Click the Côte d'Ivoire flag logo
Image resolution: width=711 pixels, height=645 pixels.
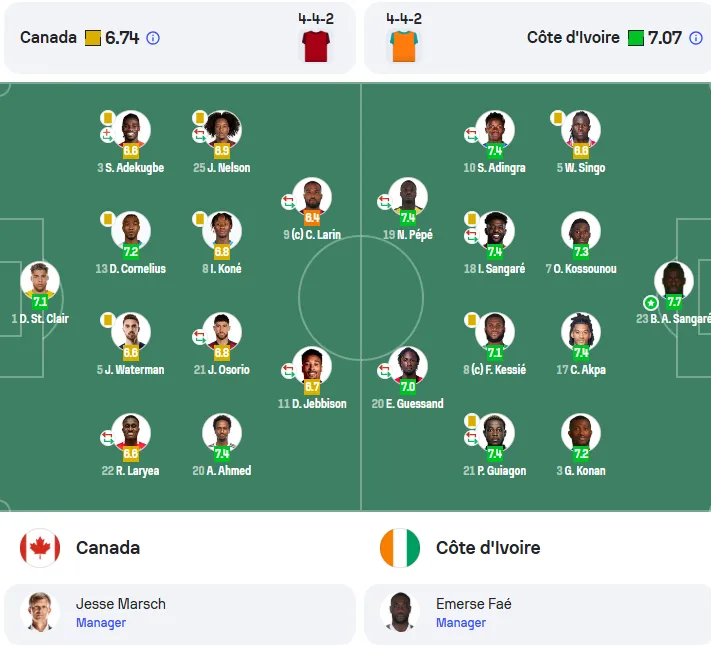(x=400, y=548)
